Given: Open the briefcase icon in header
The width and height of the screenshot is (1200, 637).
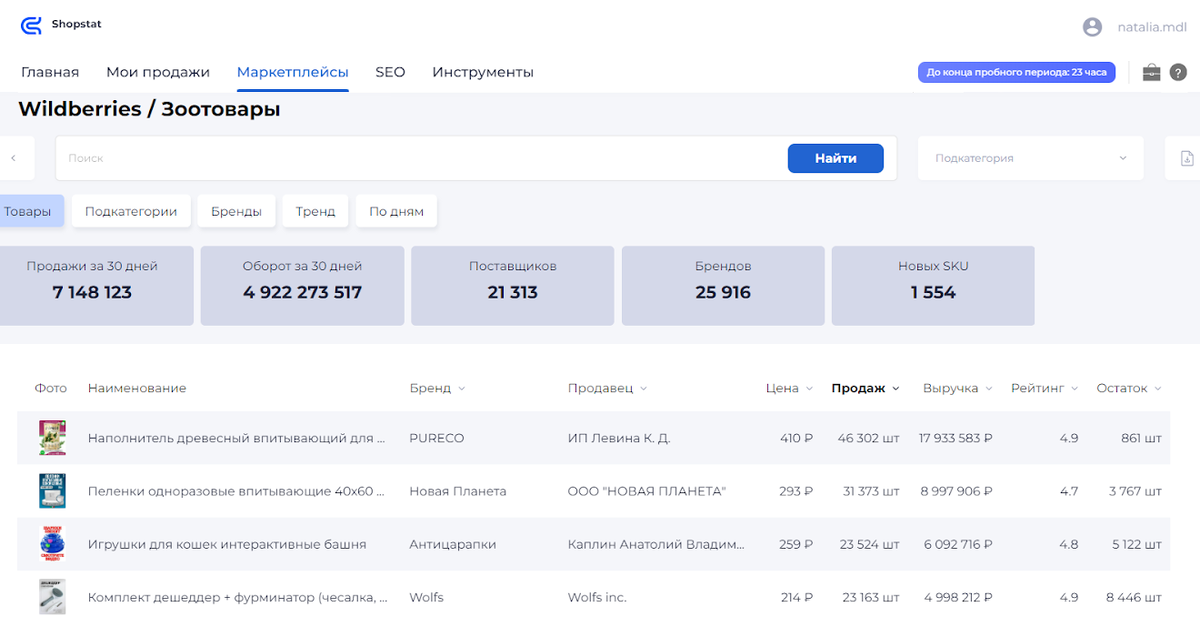Looking at the screenshot, I should coord(1152,72).
